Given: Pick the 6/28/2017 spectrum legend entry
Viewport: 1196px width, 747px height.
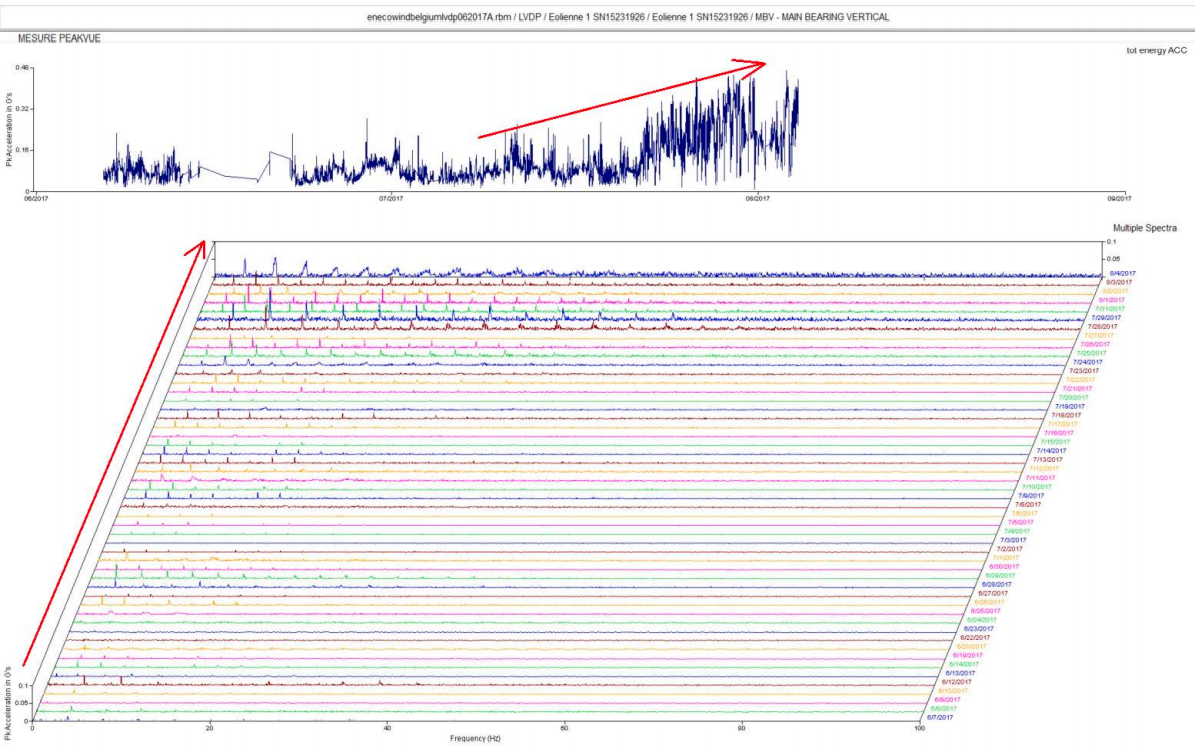Looking at the screenshot, I should click(995, 584).
